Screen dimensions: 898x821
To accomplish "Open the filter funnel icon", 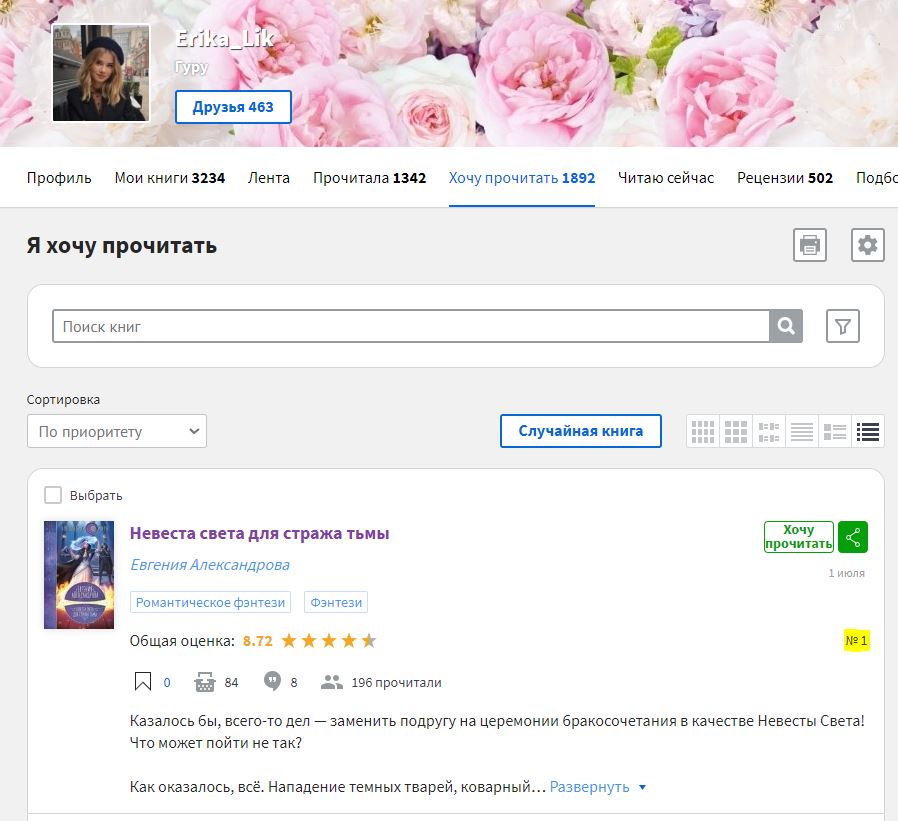I will [842, 326].
